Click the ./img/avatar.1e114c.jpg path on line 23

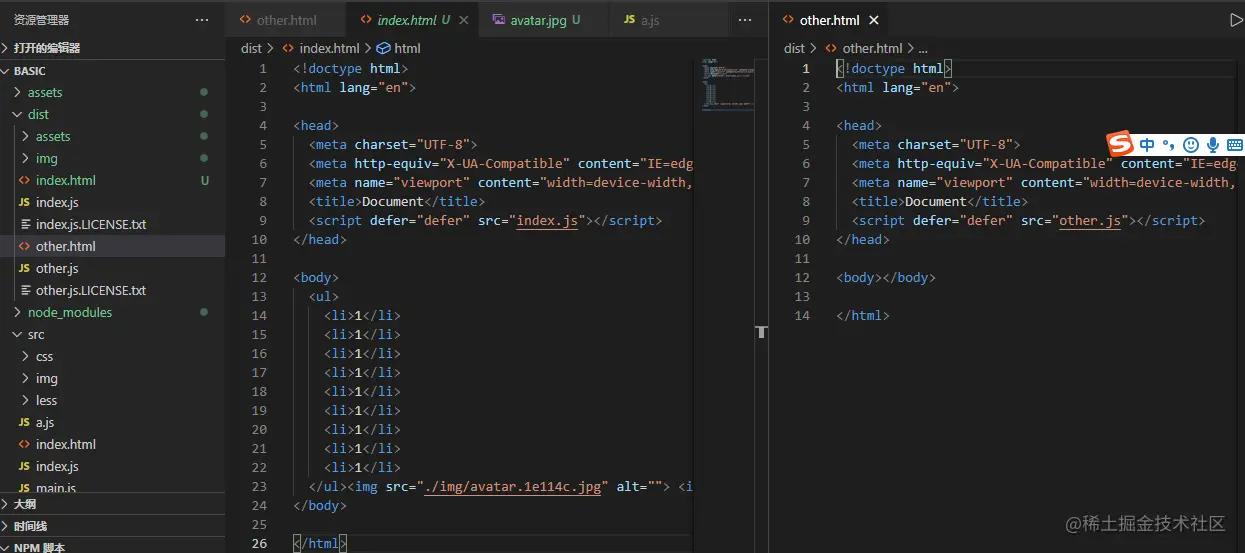pos(512,487)
